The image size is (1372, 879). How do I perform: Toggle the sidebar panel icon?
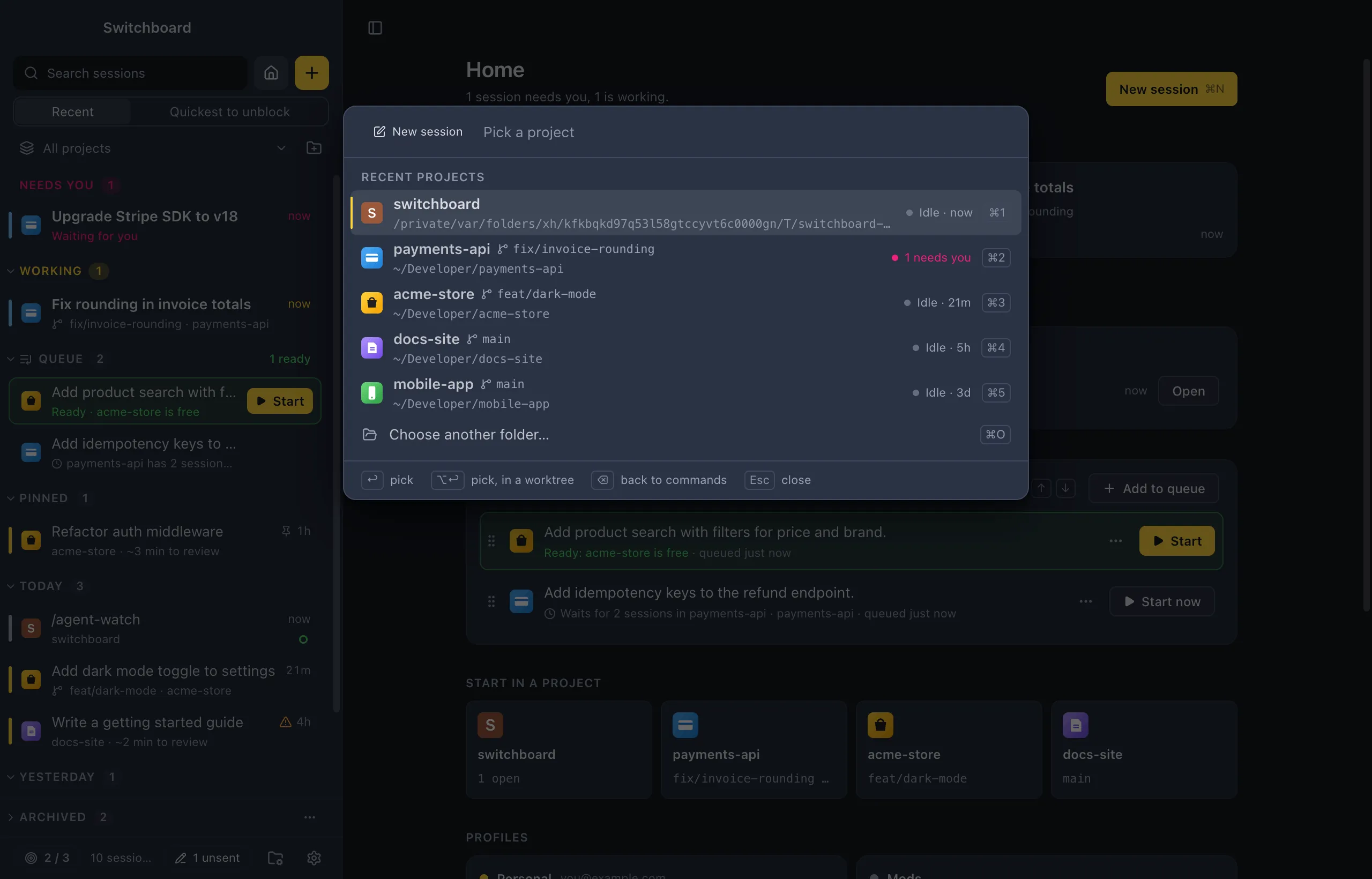pos(375,27)
